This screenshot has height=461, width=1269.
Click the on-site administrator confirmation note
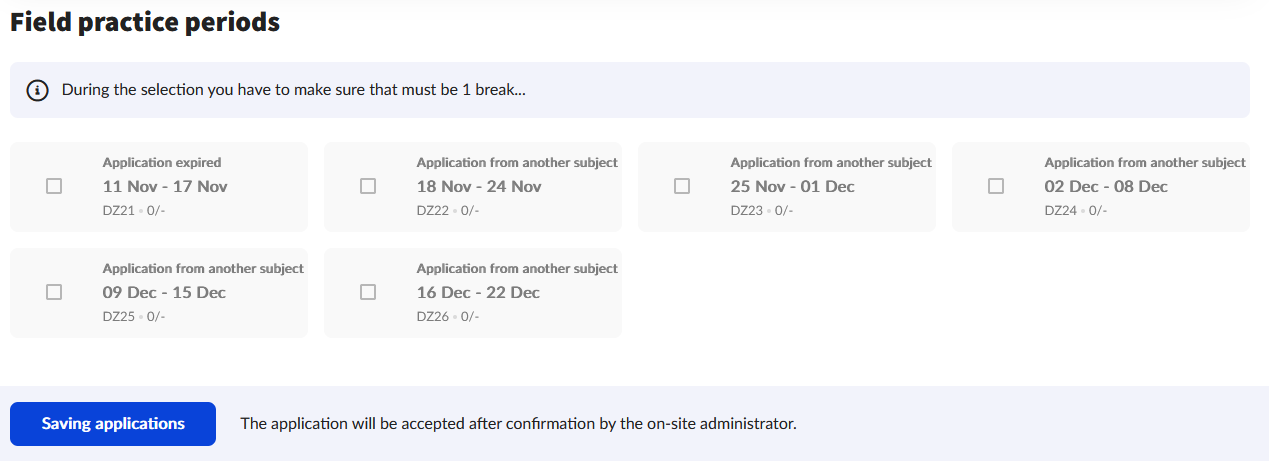pyautogui.click(x=518, y=424)
